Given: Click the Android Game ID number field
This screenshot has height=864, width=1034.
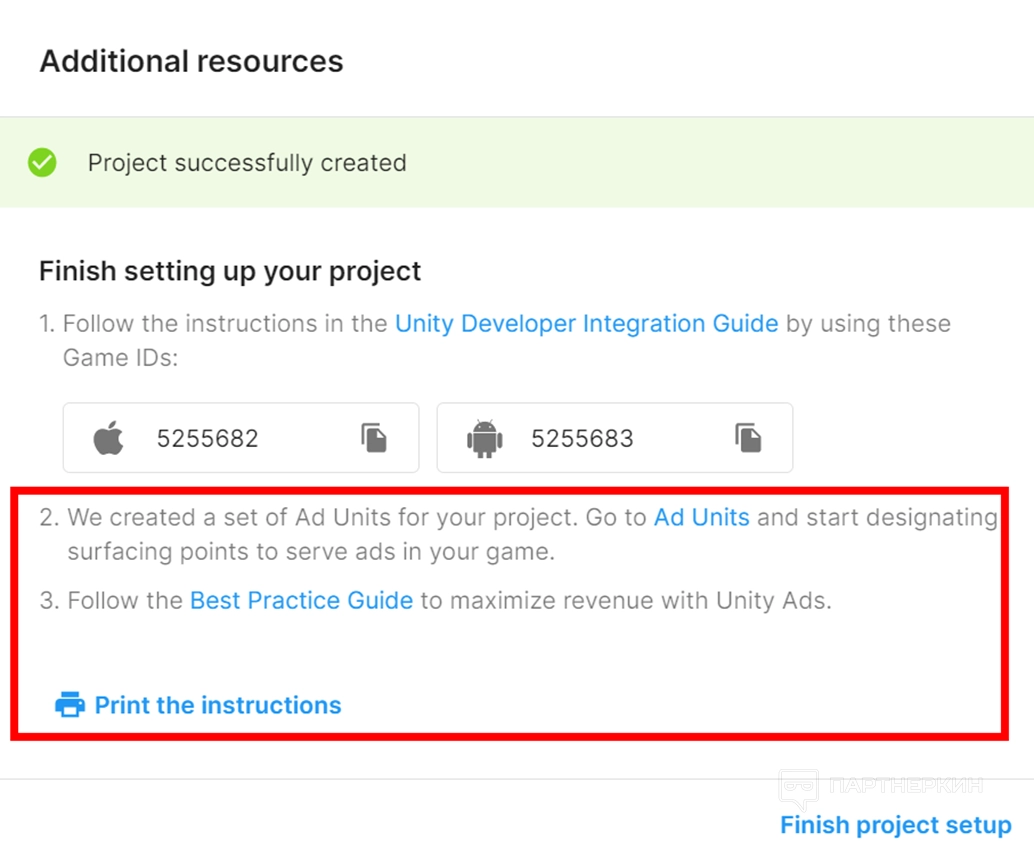Looking at the screenshot, I should (x=582, y=438).
